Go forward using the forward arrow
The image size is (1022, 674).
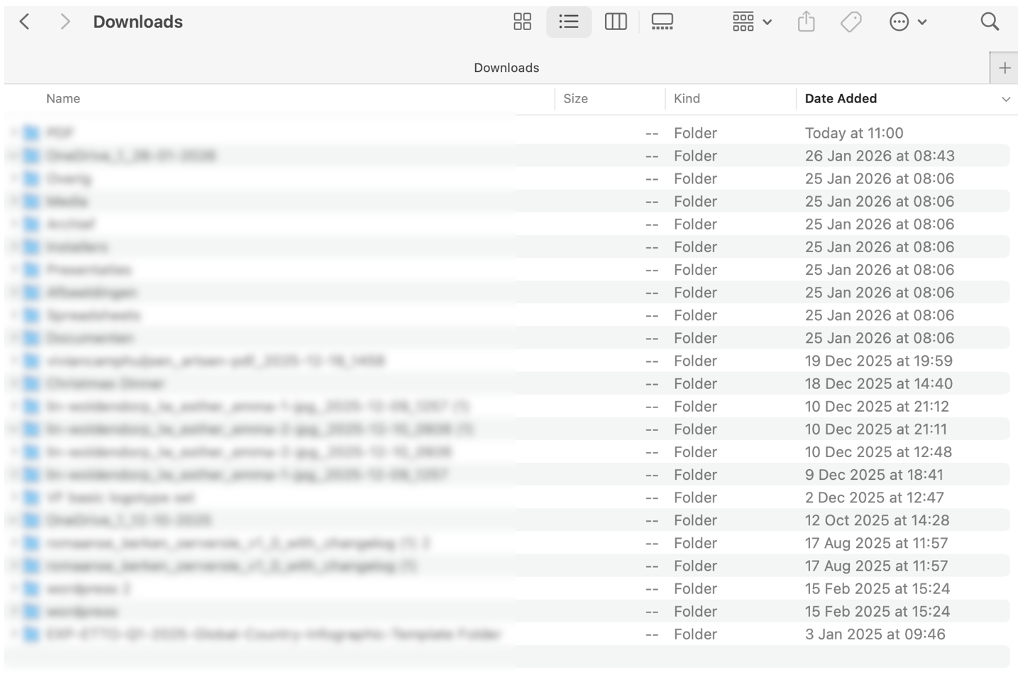tap(64, 21)
